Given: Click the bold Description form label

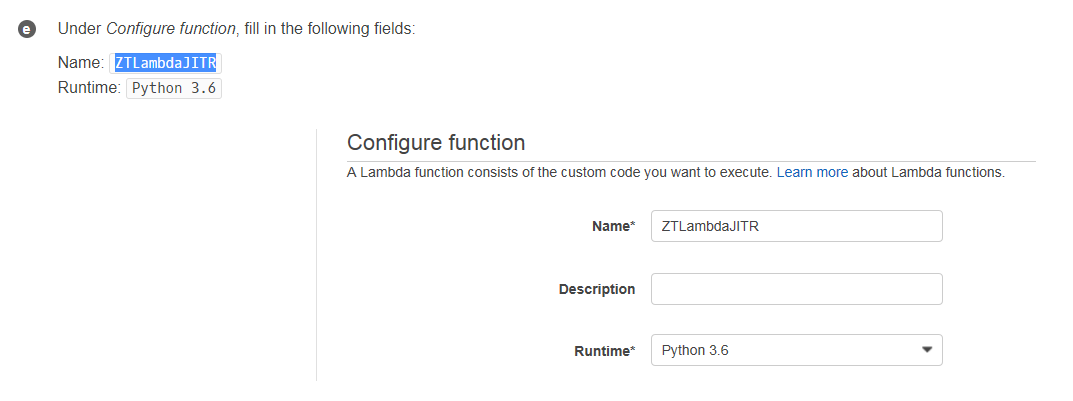Looking at the screenshot, I should point(597,289).
